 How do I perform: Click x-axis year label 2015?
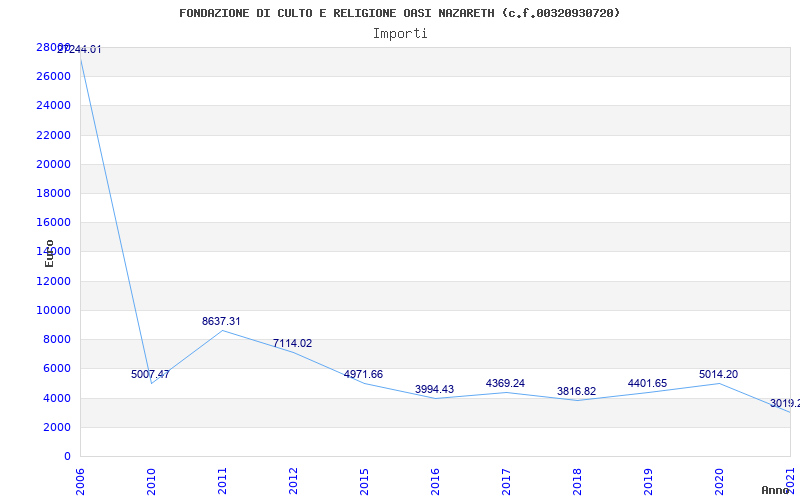[364, 482]
